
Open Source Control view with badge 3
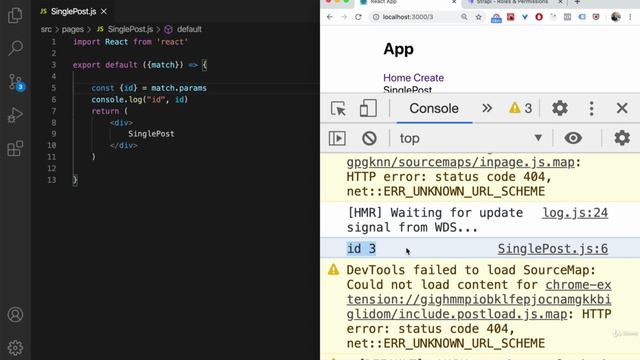click(x=16, y=82)
